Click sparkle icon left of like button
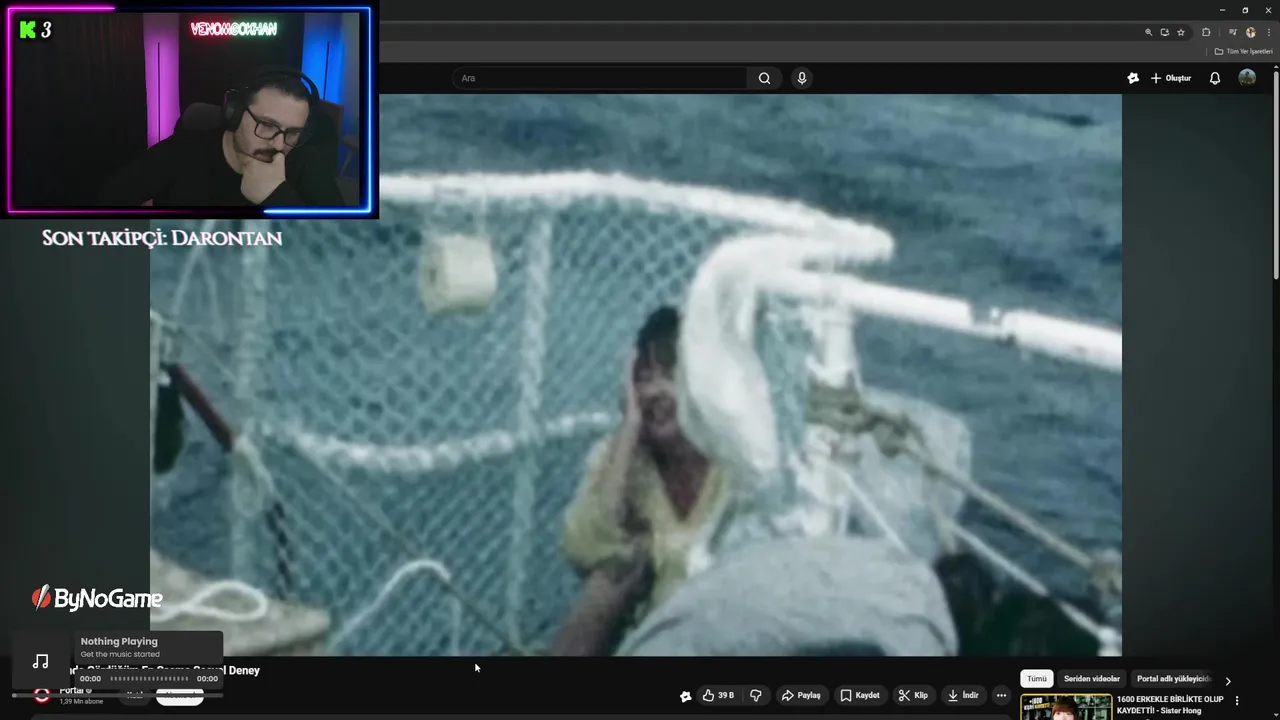The width and height of the screenshot is (1280, 720). (685, 696)
